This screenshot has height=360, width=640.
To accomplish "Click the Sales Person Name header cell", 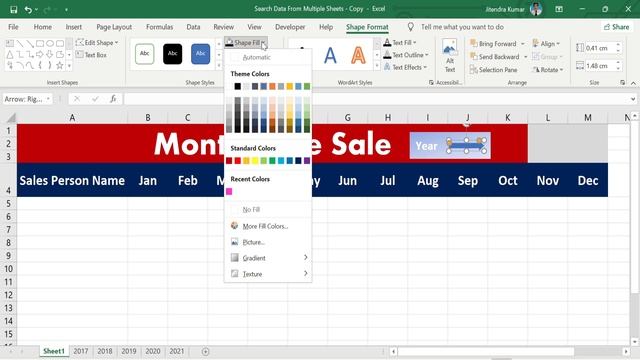I will point(72,180).
